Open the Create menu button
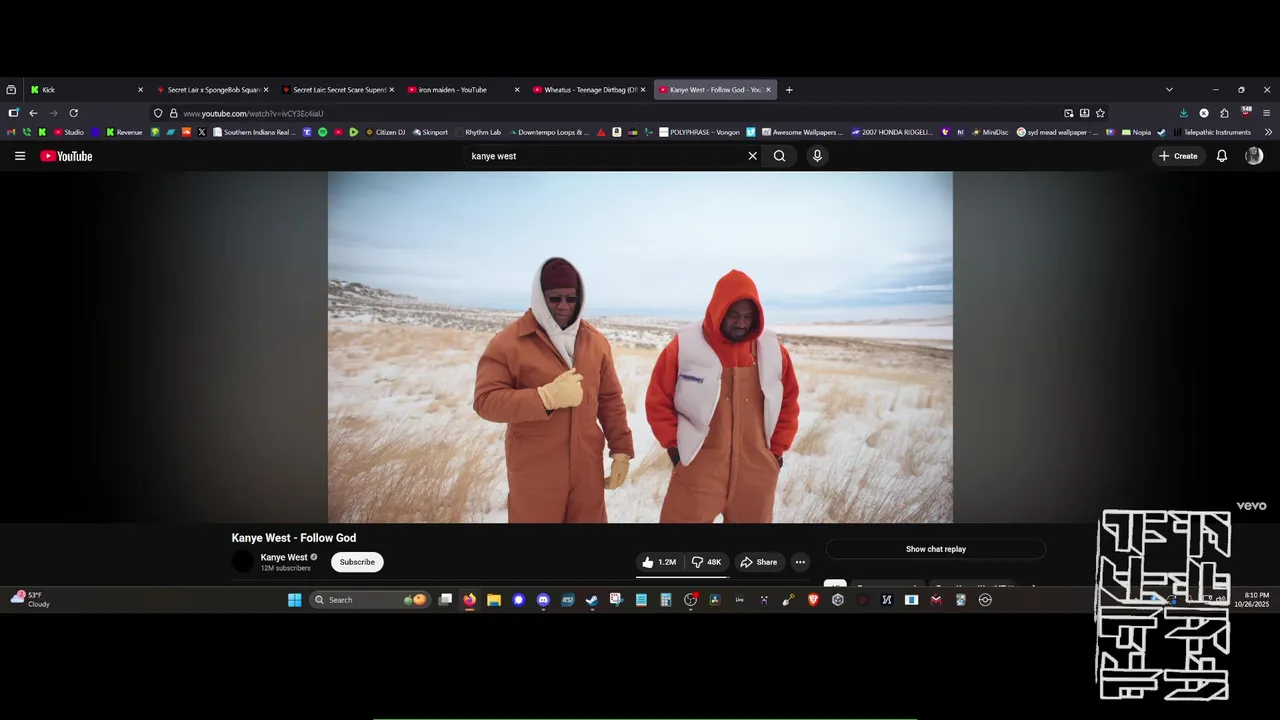Screen dimensions: 1280x720 point(1178,156)
